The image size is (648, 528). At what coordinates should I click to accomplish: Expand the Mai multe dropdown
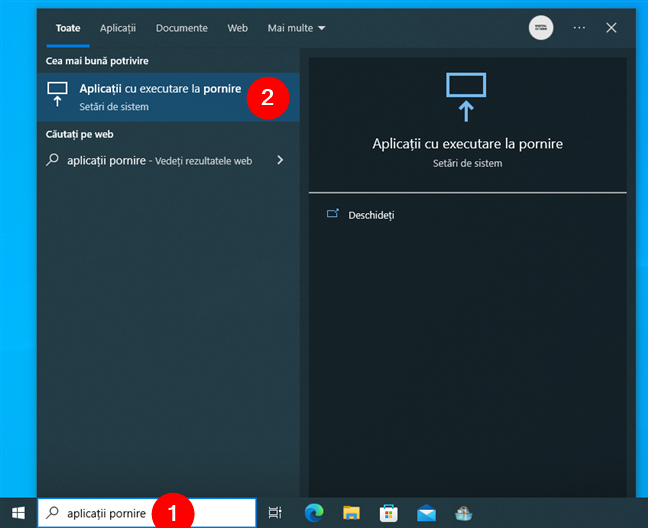tap(296, 28)
